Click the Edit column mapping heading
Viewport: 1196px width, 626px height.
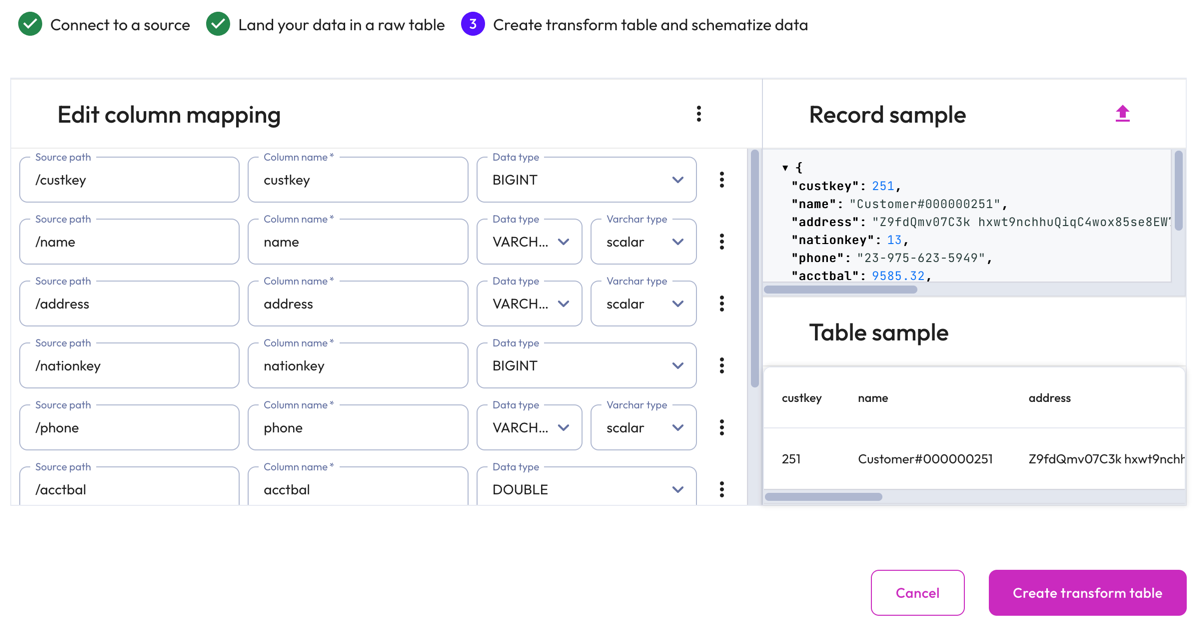[169, 115]
